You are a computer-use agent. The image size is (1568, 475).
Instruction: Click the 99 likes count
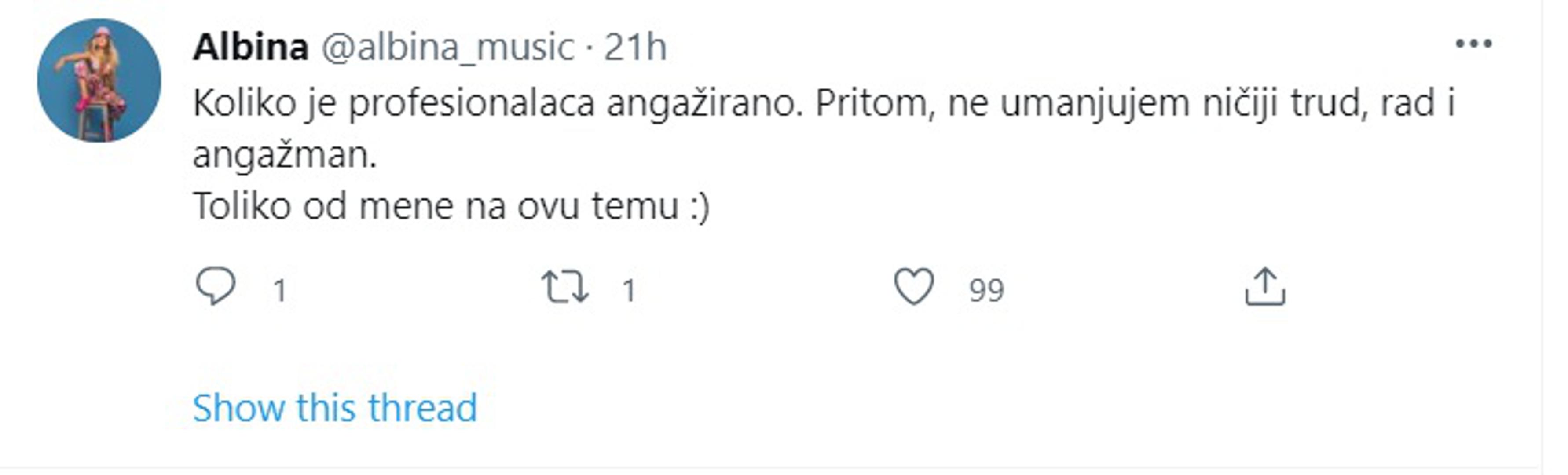point(987,290)
